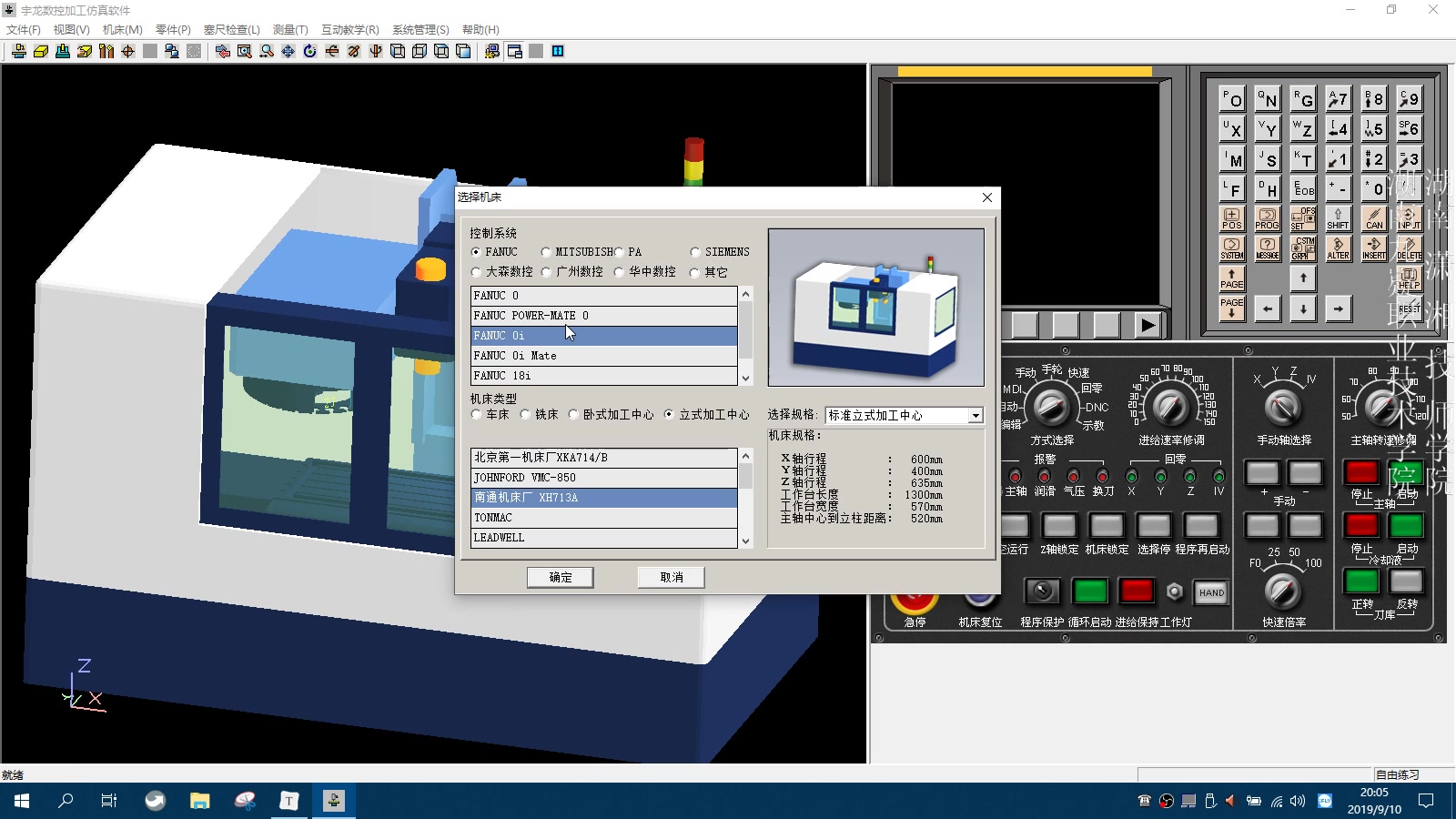Click the machine preview thumbnail in dialog

[x=876, y=308]
